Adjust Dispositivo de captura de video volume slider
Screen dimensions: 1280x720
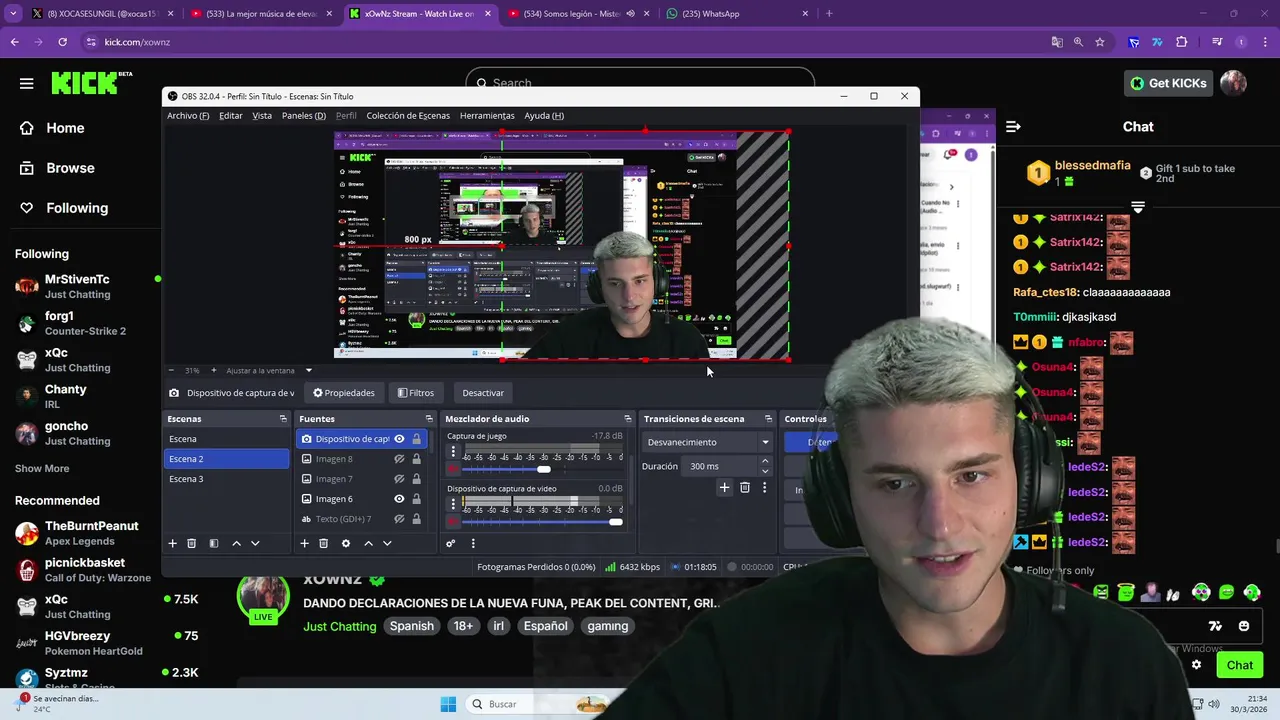[x=616, y=522]
